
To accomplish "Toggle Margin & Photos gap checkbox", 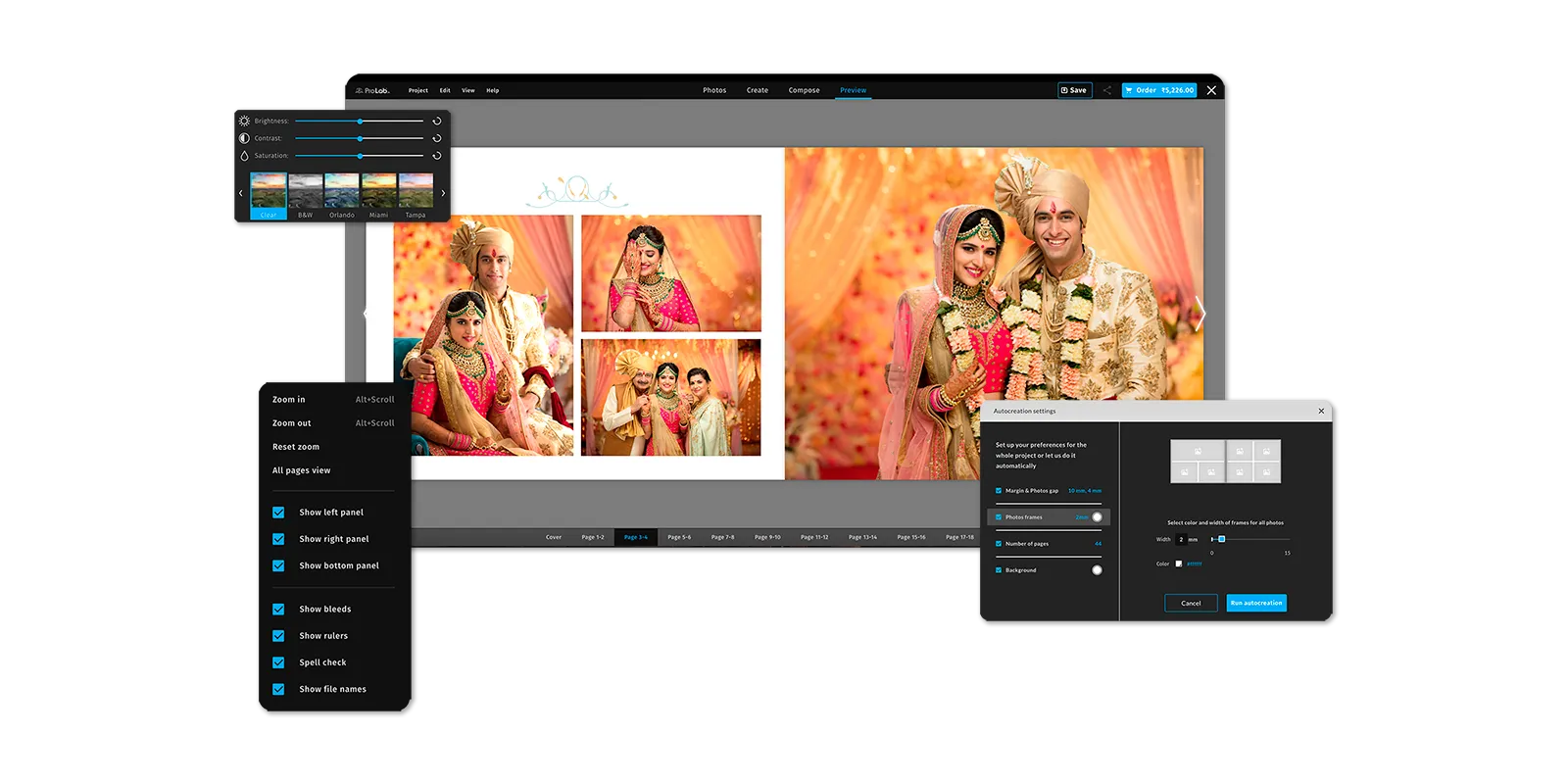I will pyautogui.click(x=999, y=491).
